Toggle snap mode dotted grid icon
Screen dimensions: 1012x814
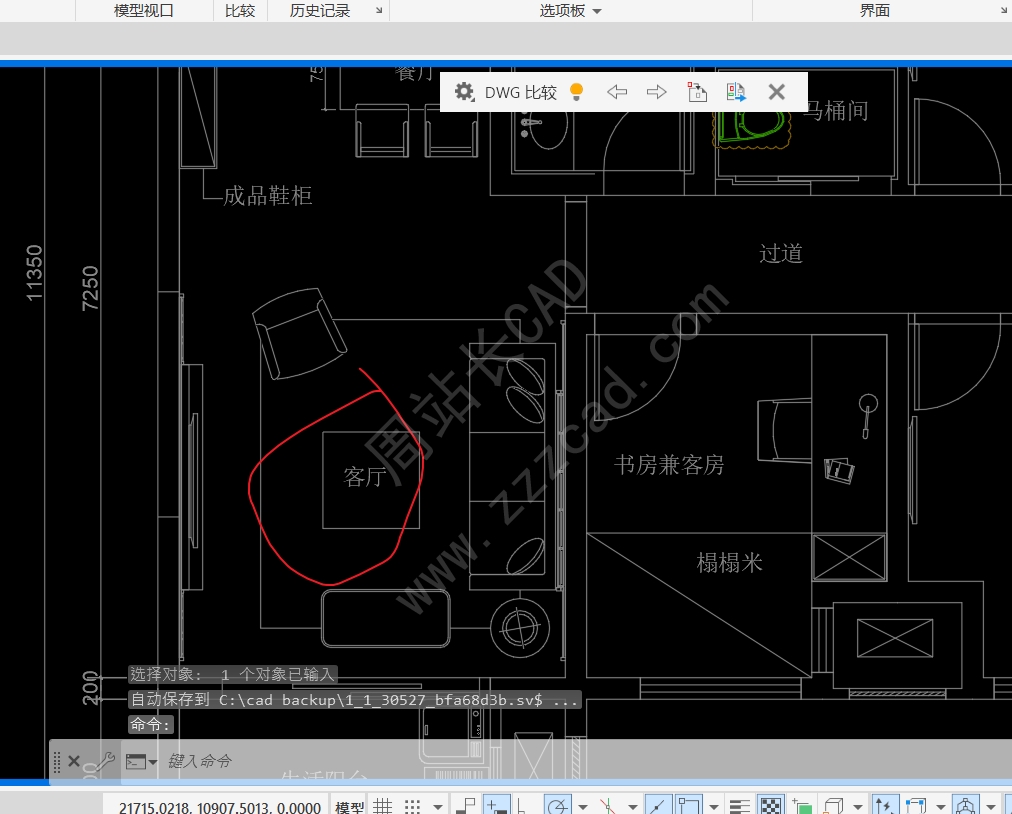click(x=412, y=806)
